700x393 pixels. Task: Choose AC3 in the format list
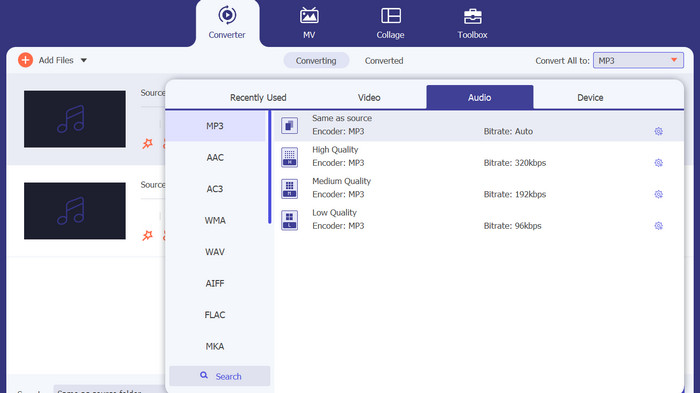pyautogui.click(x=215, y=189)
